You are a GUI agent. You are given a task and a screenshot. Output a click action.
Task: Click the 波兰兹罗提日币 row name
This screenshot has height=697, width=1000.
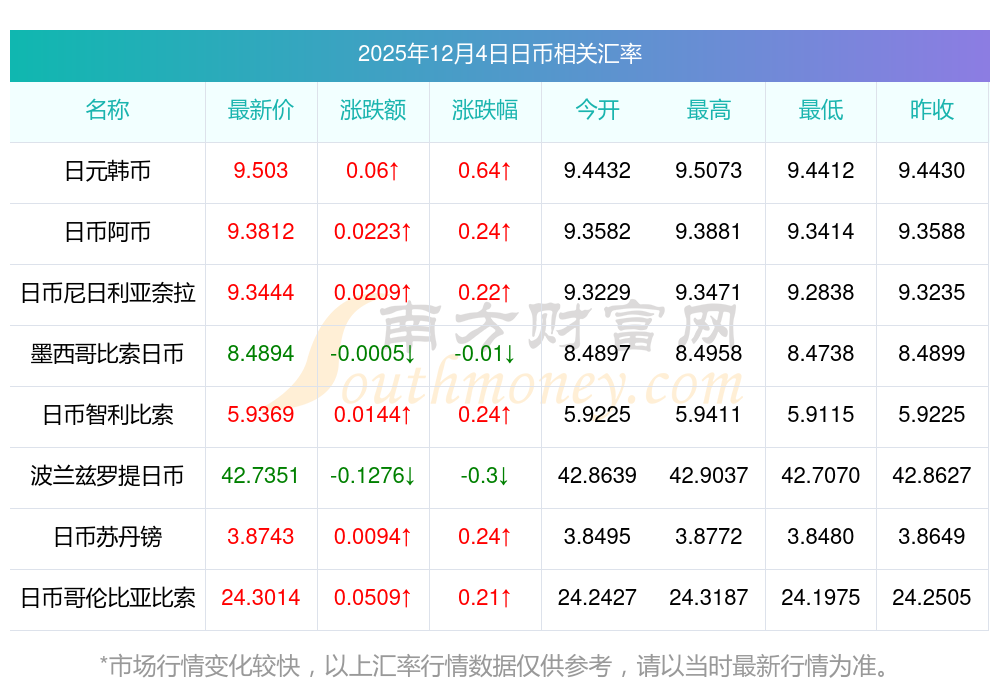107,476
